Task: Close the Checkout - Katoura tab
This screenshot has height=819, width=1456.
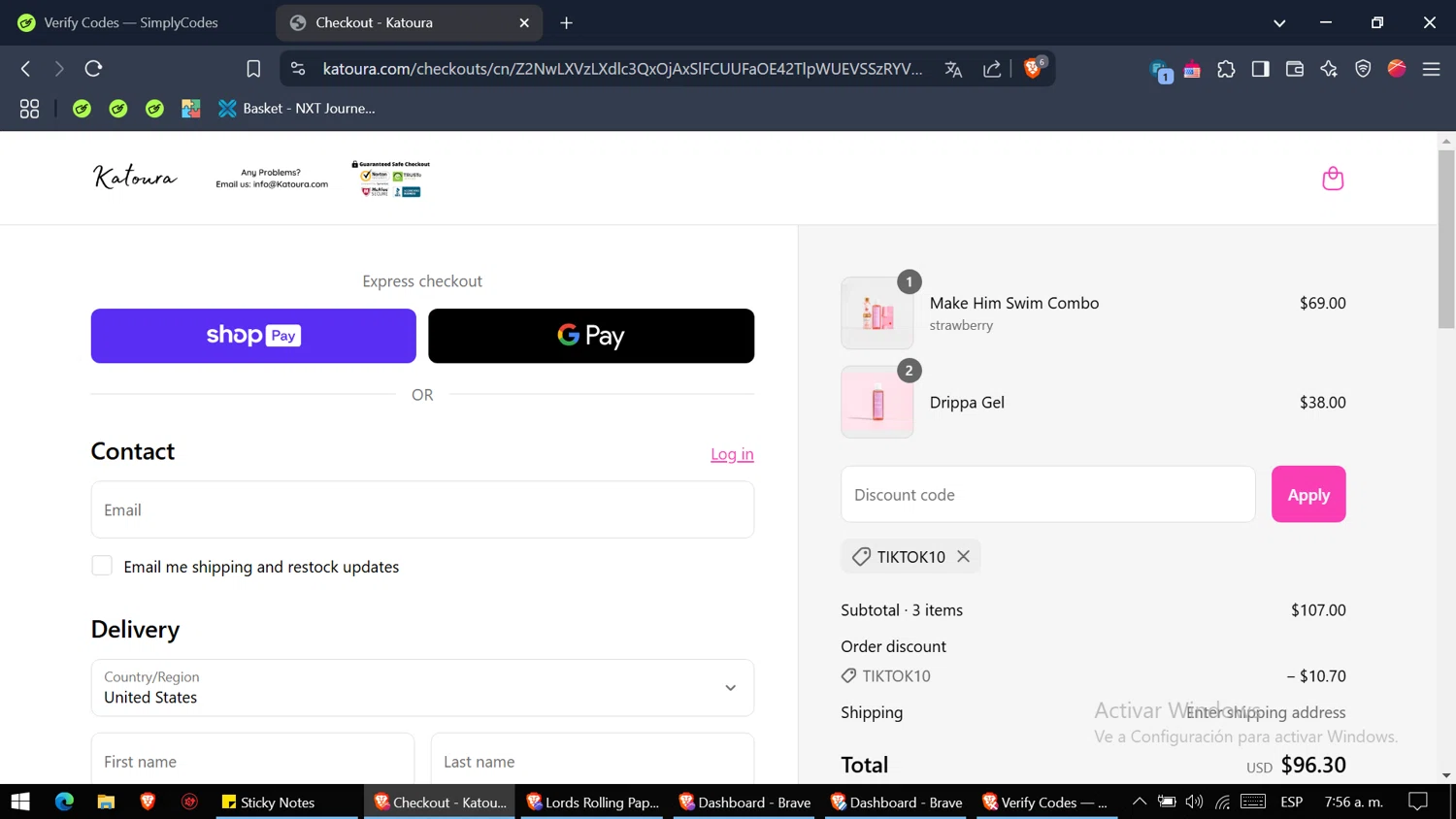Action: (x=524, y=22)
